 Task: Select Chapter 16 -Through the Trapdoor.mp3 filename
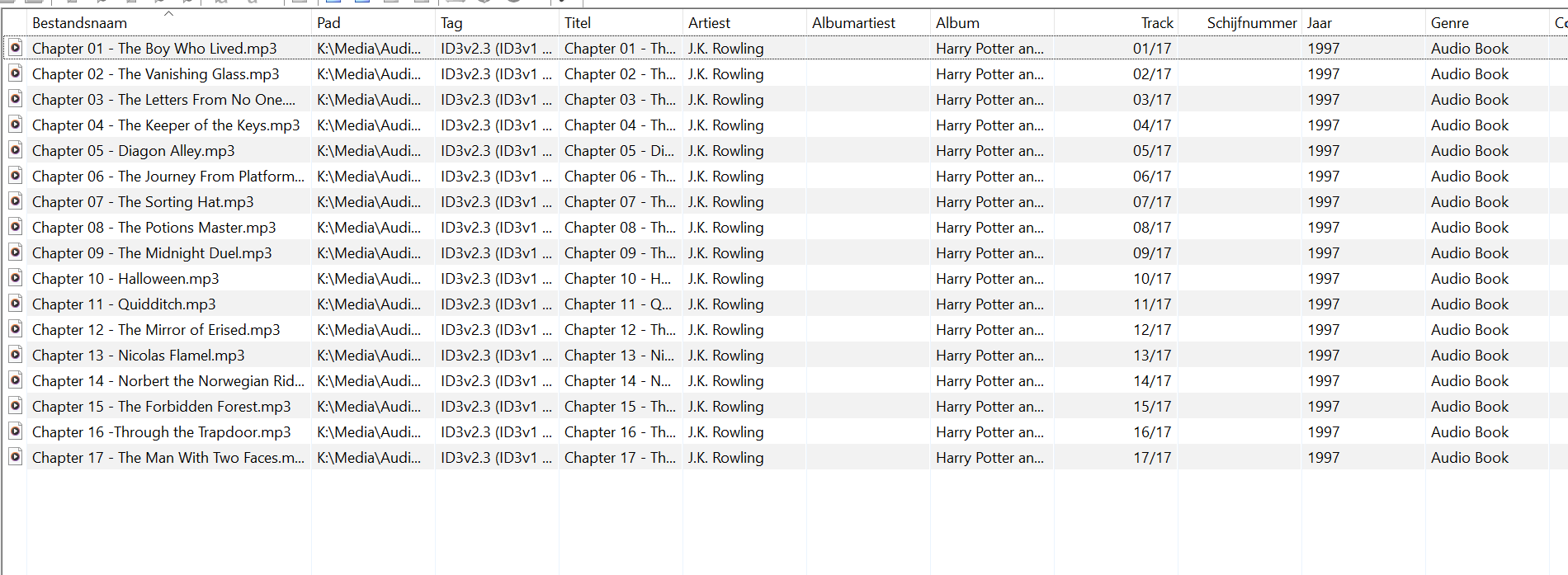click(x=161, y=432)
